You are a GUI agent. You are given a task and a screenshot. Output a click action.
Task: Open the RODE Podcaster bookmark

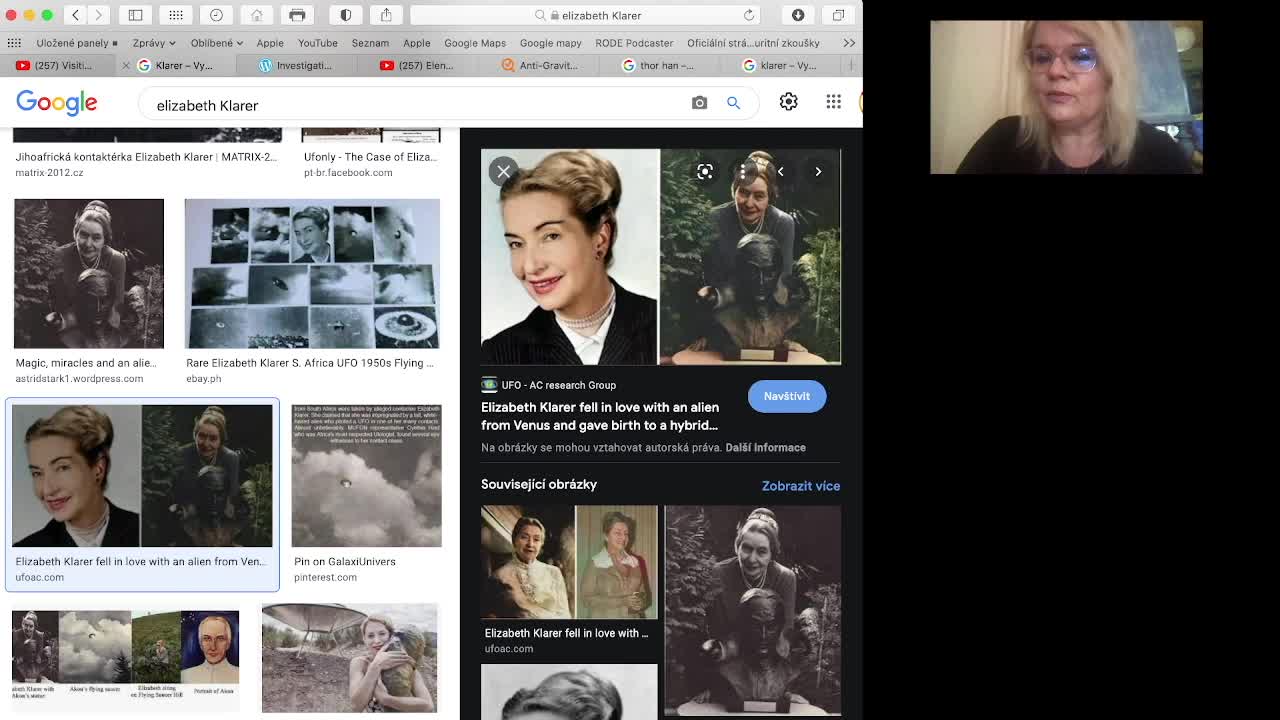coord(634,43)
